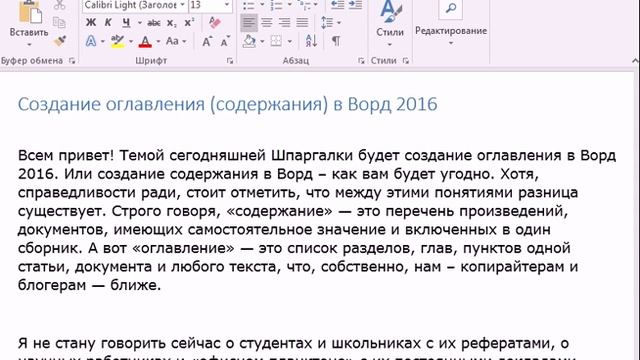Select the Format Painter brush
The width and height of the screenshot is (640, 360).
(x=60, y=41)
